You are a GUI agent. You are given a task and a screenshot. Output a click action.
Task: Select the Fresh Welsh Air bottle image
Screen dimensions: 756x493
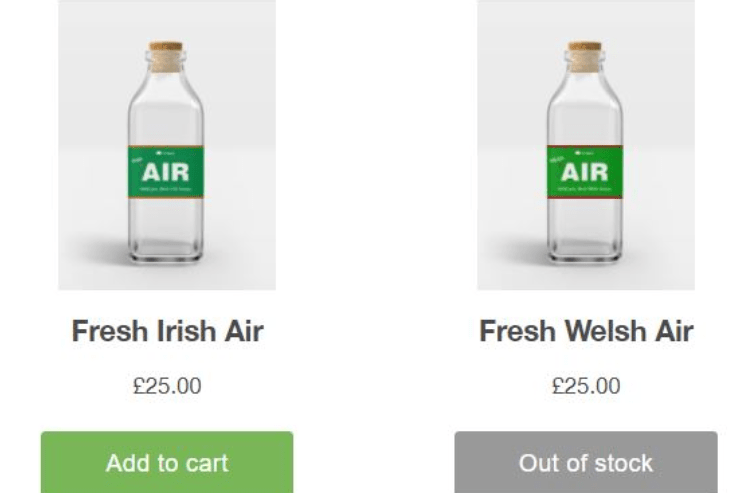point(586,145)
